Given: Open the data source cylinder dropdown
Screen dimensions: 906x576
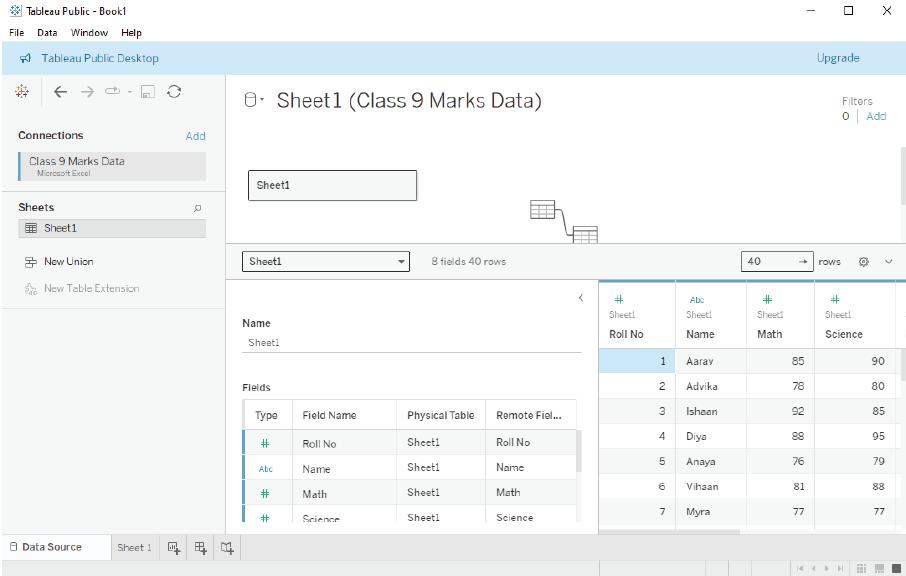Looking at the screenshot, I should point(253,100).
